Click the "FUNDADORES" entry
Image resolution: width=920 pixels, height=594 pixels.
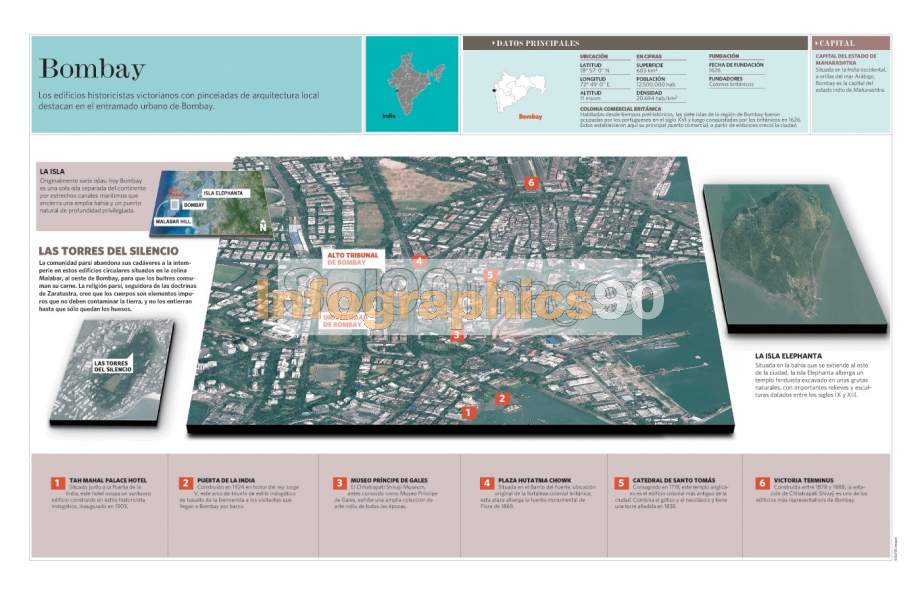(732, 81)
